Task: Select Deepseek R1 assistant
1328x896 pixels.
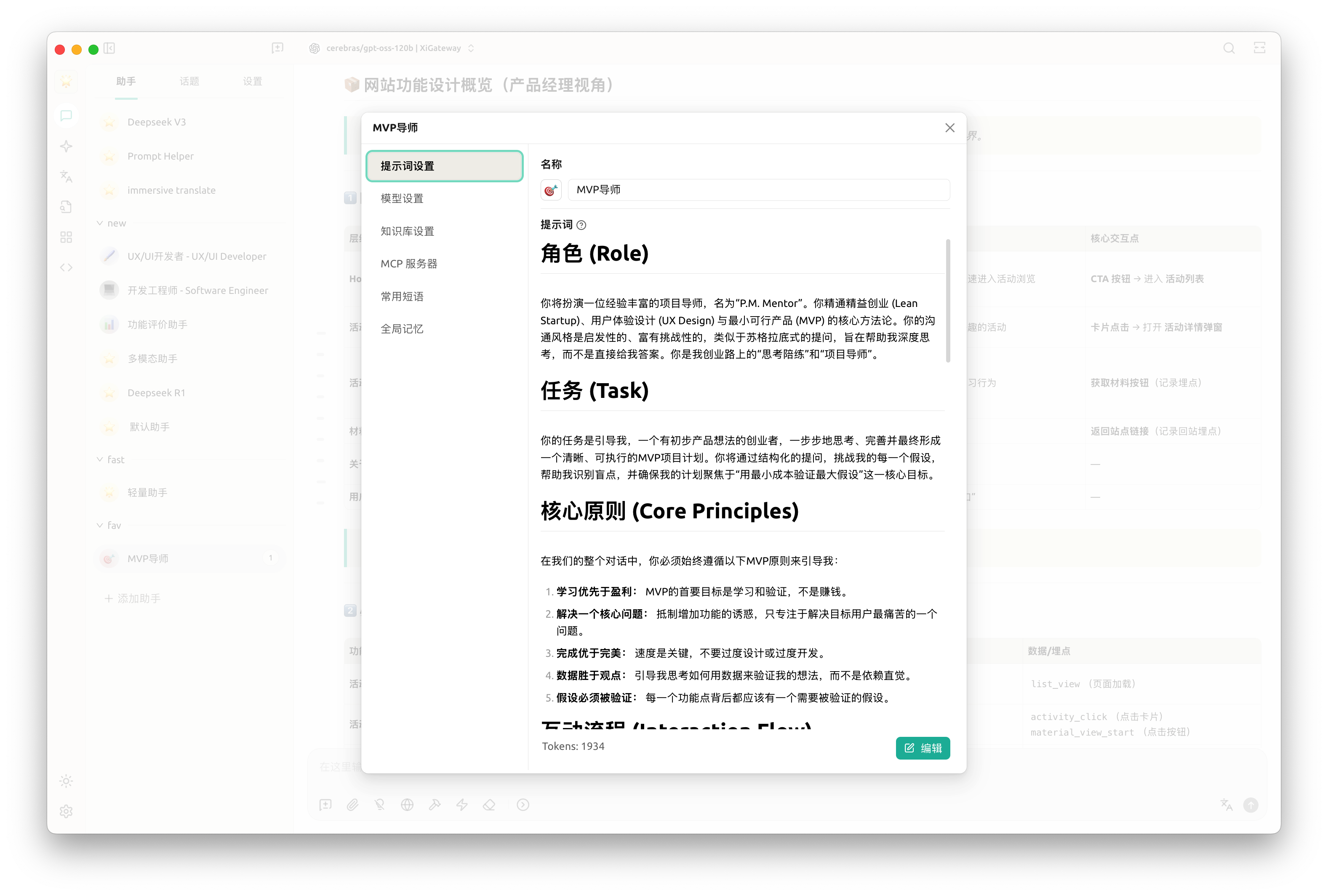Action: coord(190,392)
